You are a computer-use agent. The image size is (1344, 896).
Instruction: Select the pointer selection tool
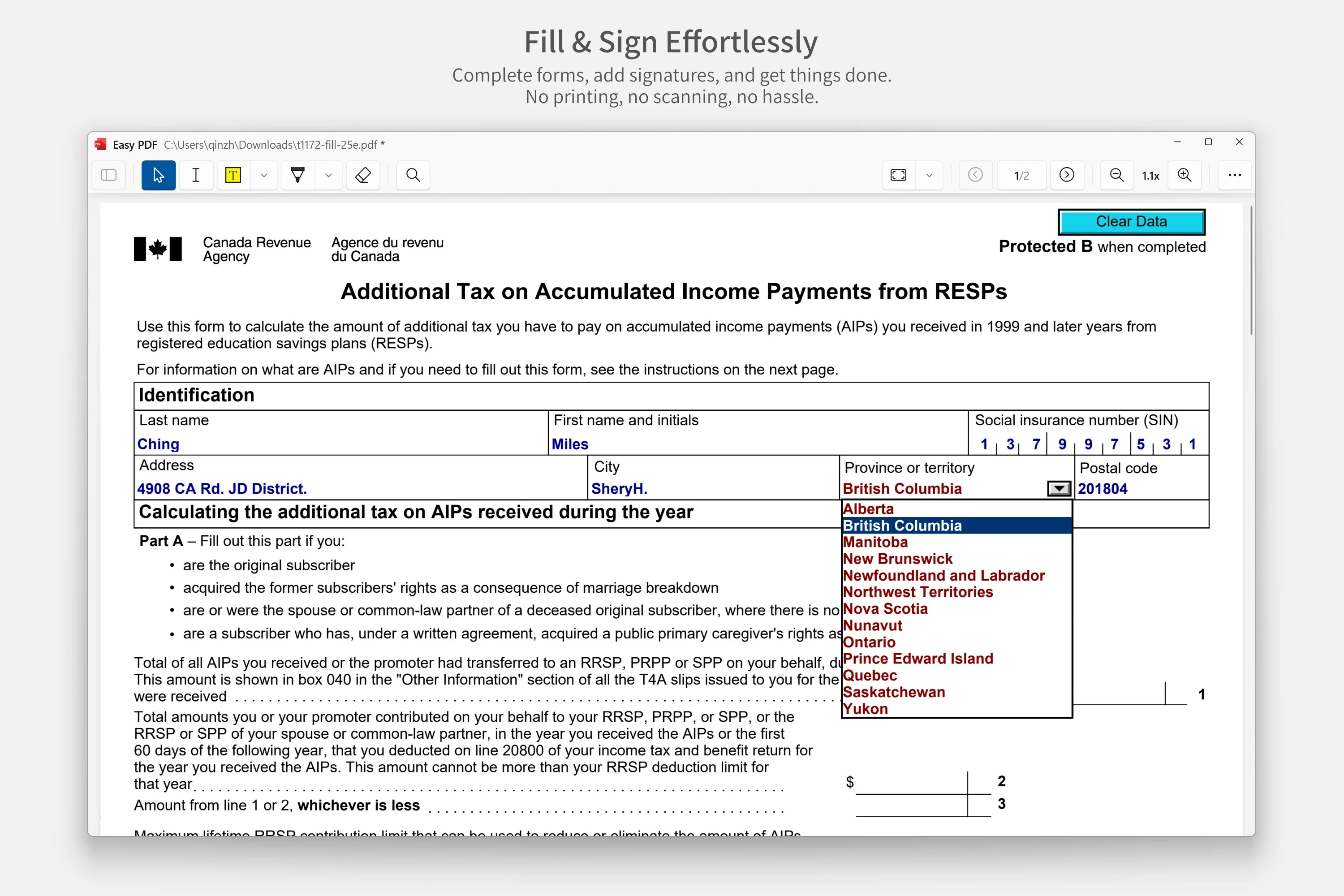tap(158, 175)
